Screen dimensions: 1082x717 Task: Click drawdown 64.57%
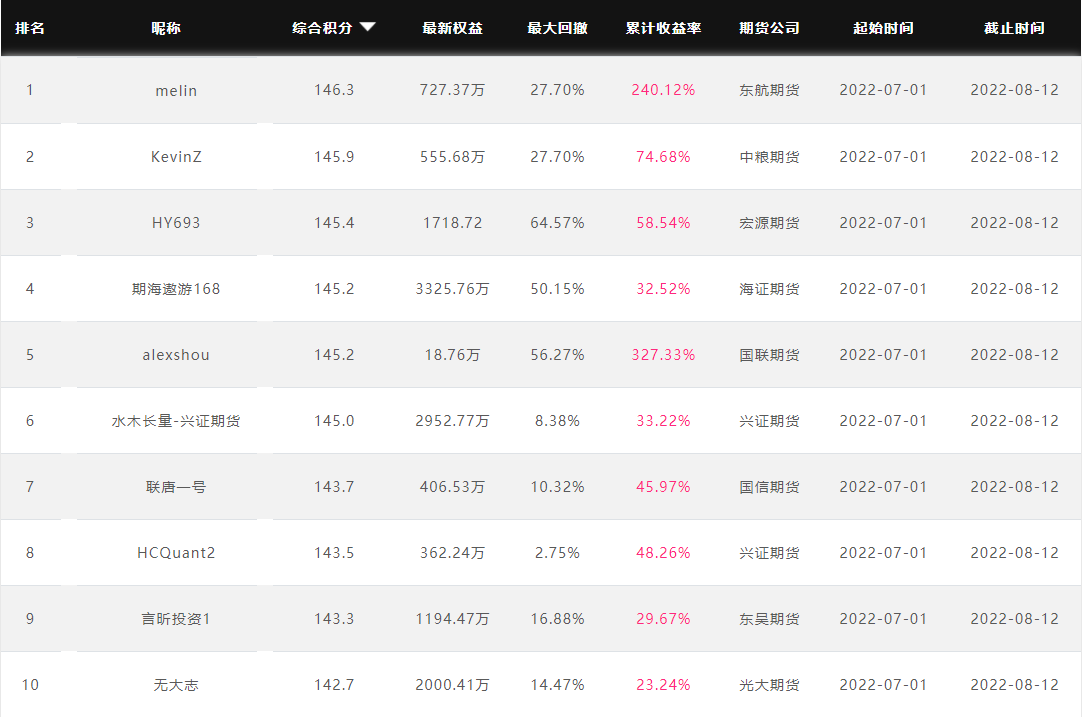point(558,223)
